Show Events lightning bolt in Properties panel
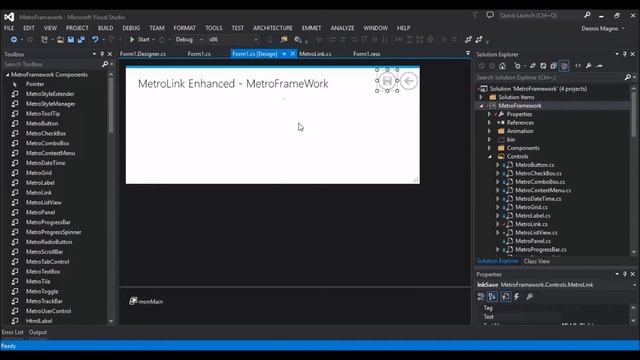The height and width of the screenshot is (360, 640). tap(517, 297)
